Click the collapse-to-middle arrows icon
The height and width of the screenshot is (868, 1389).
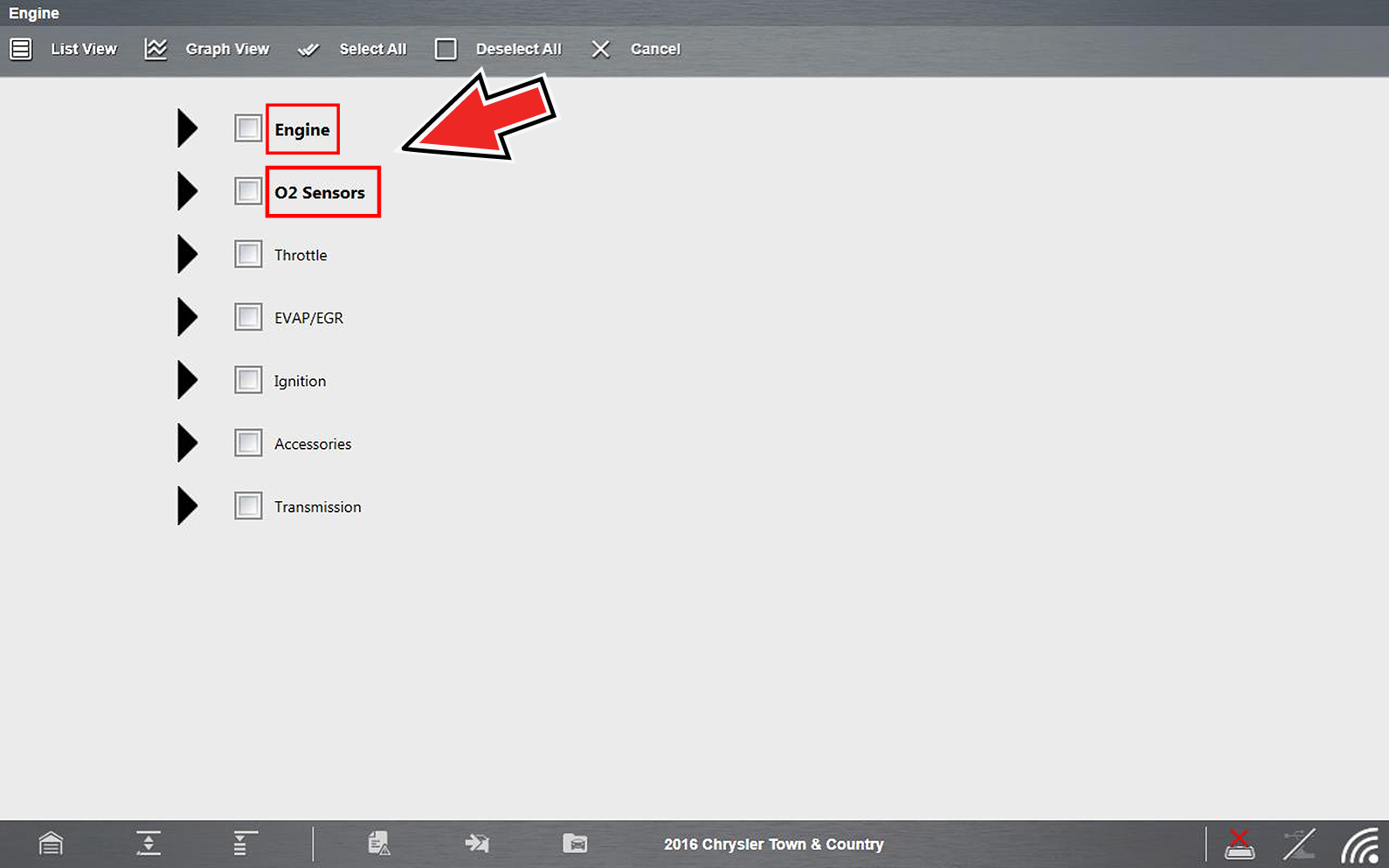[x=149, y=844]
